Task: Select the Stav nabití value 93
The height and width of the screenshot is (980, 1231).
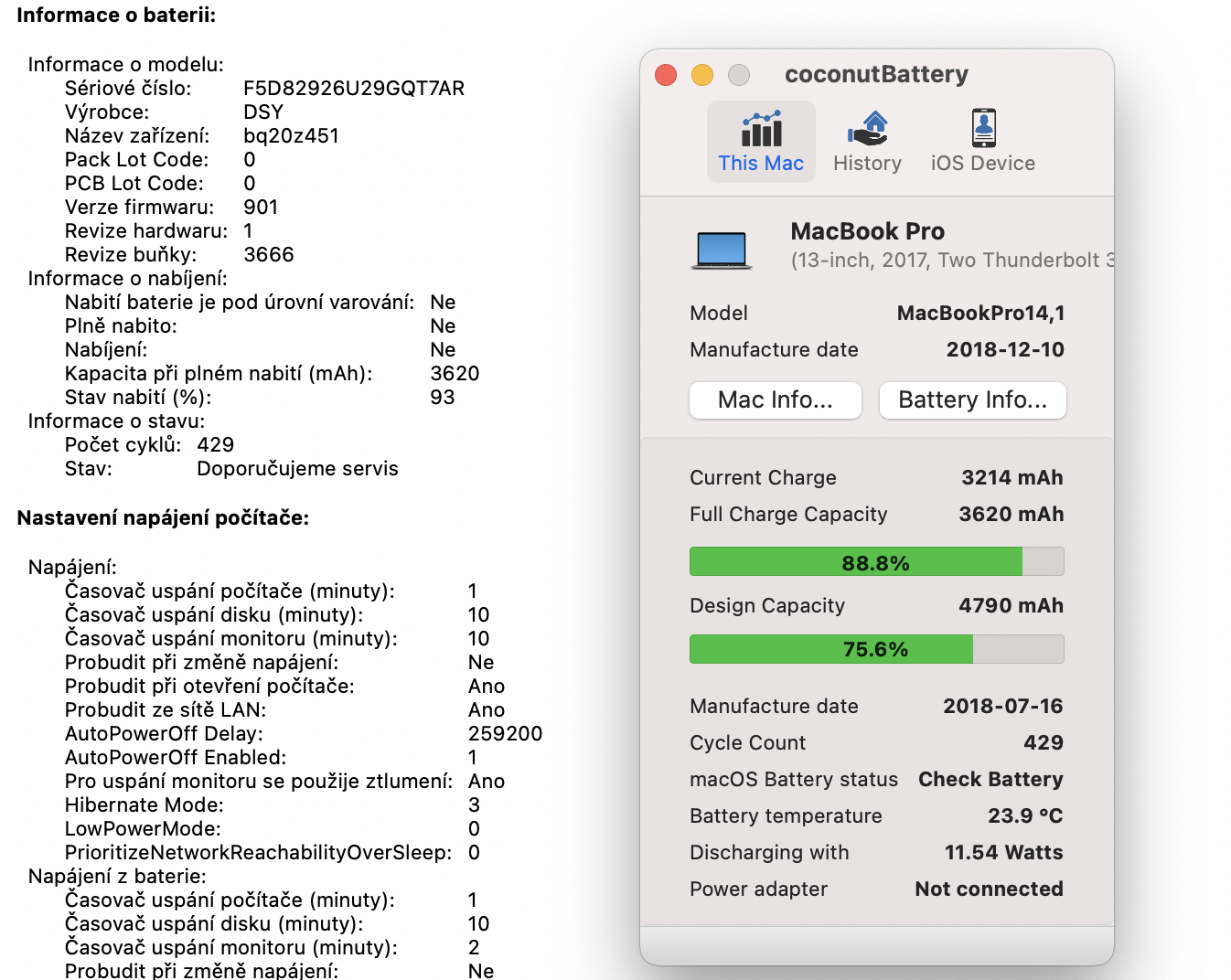Action: 443,397
